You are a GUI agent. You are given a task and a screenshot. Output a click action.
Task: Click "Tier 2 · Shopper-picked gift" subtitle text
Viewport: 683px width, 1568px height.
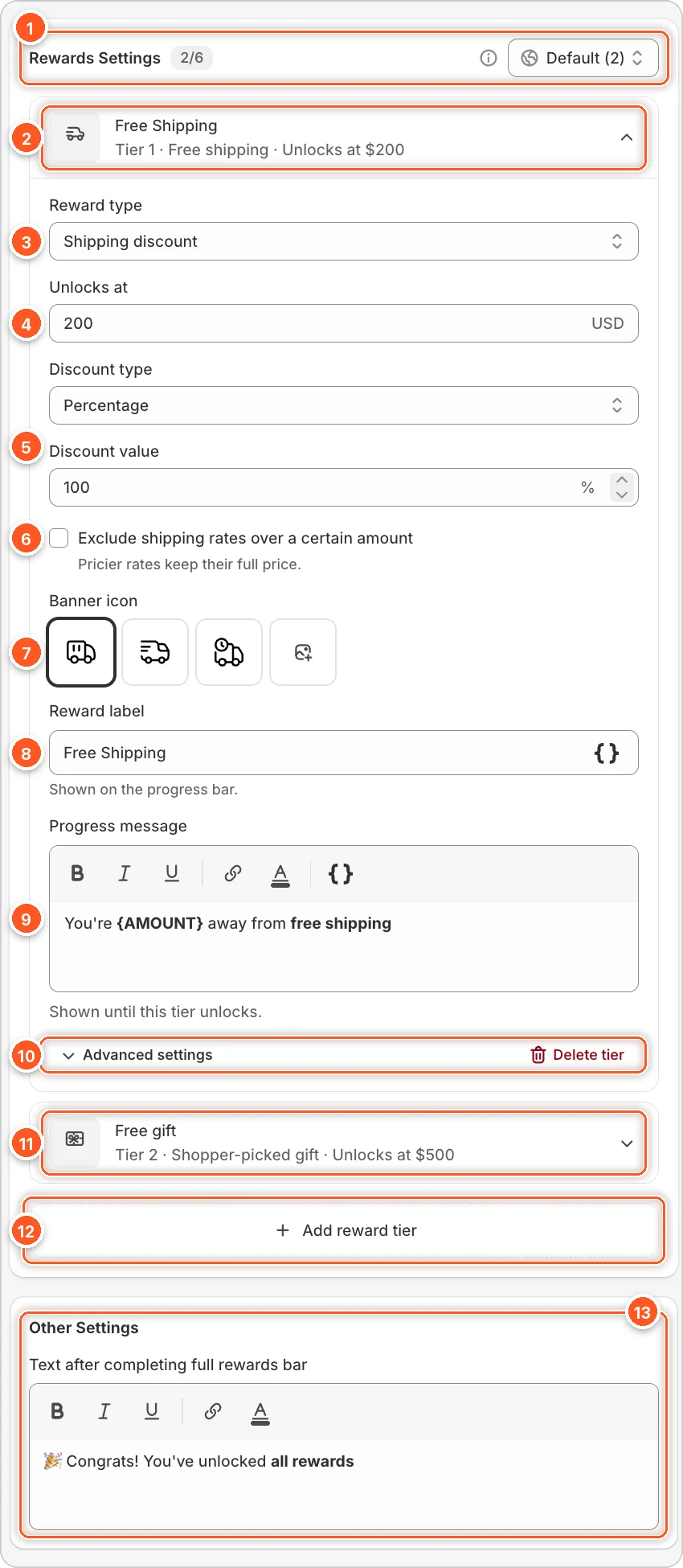217,1155
